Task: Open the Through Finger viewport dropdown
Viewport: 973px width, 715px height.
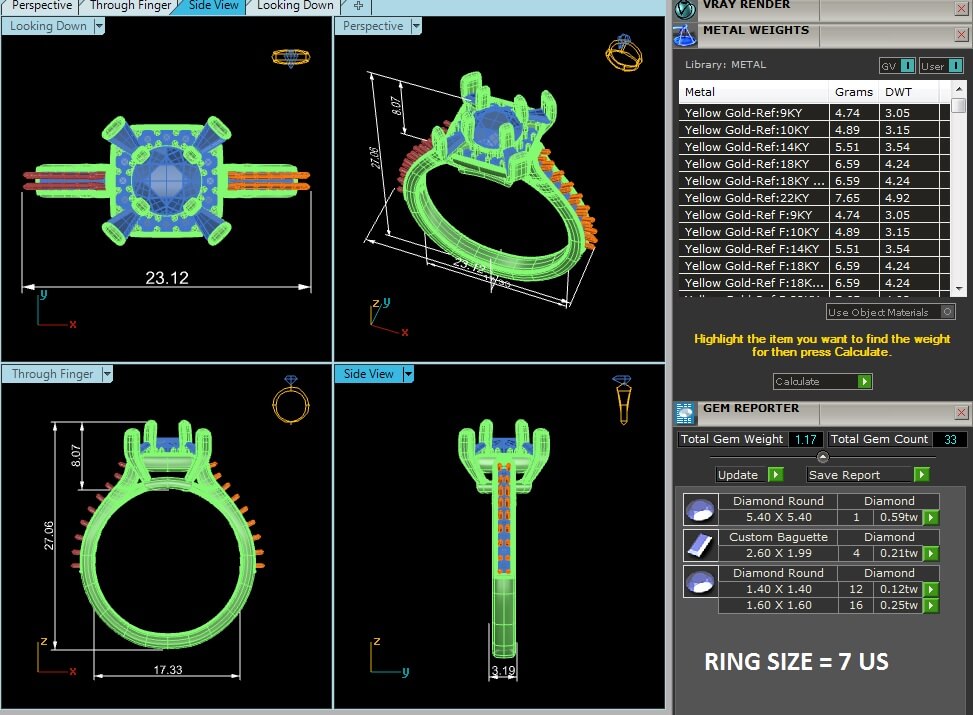Action: pyautogui.click(x=106, y=374)
